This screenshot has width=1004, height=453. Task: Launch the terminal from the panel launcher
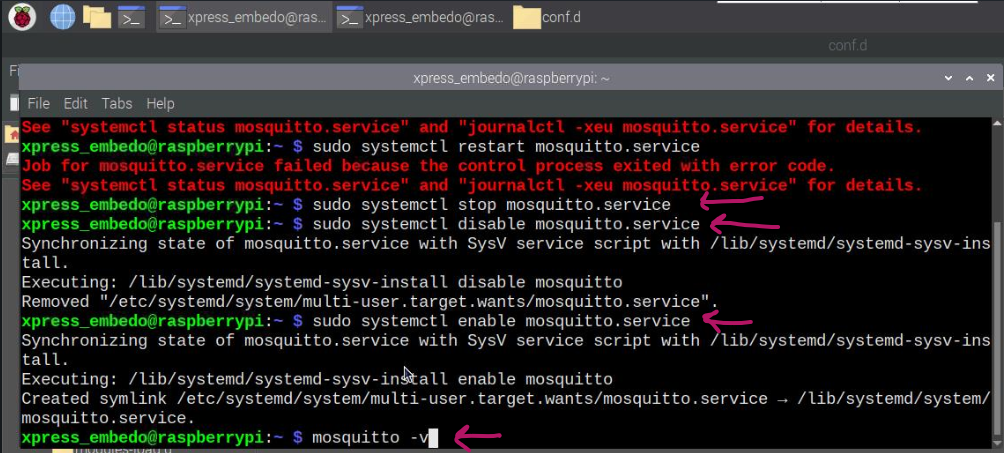coord(131,18)
